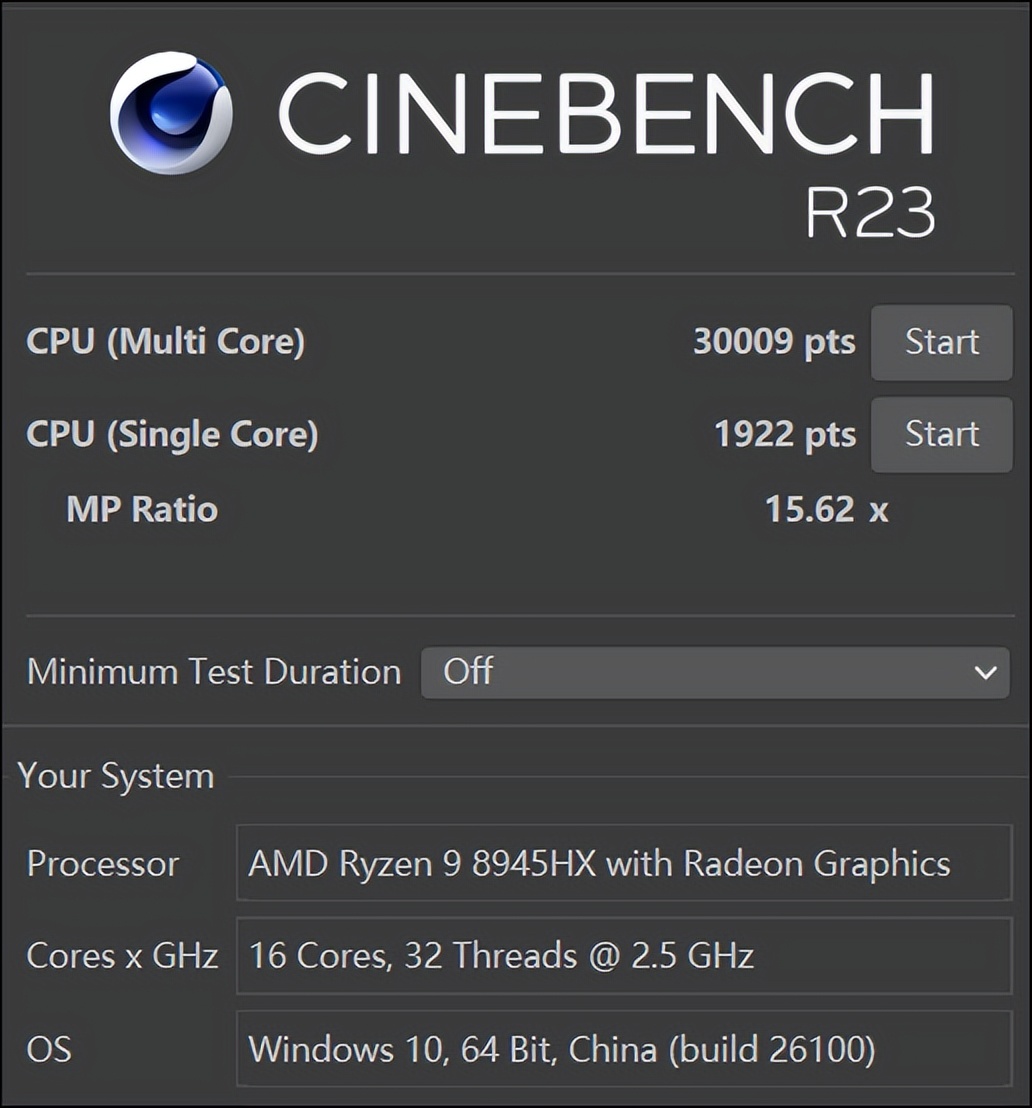
Task: Click the dropdown chevron arrow next to Off
Action: coord(985,672)
